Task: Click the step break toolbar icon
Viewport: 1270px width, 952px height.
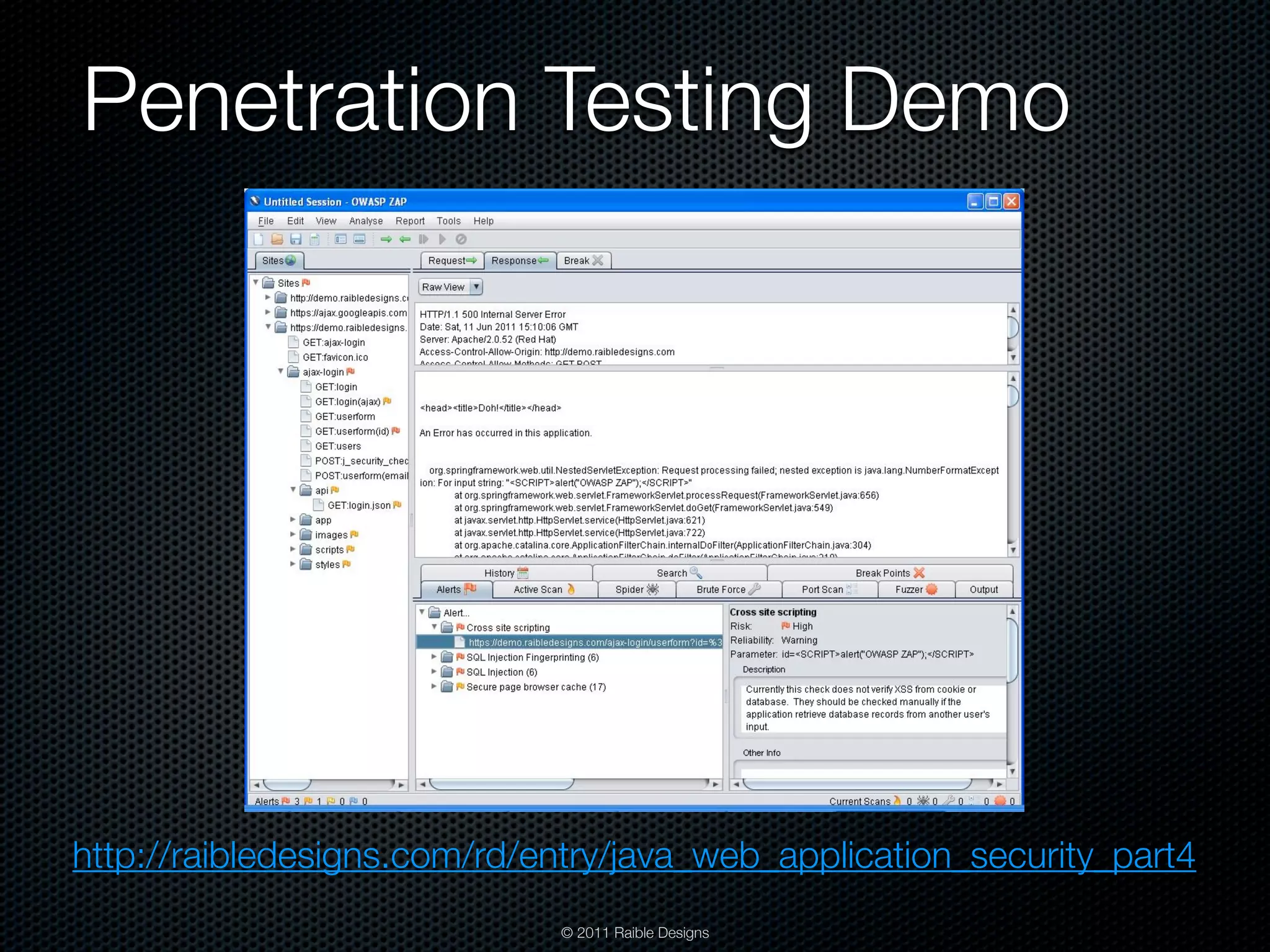Action: pyautogui.click(x=424, y=239)
